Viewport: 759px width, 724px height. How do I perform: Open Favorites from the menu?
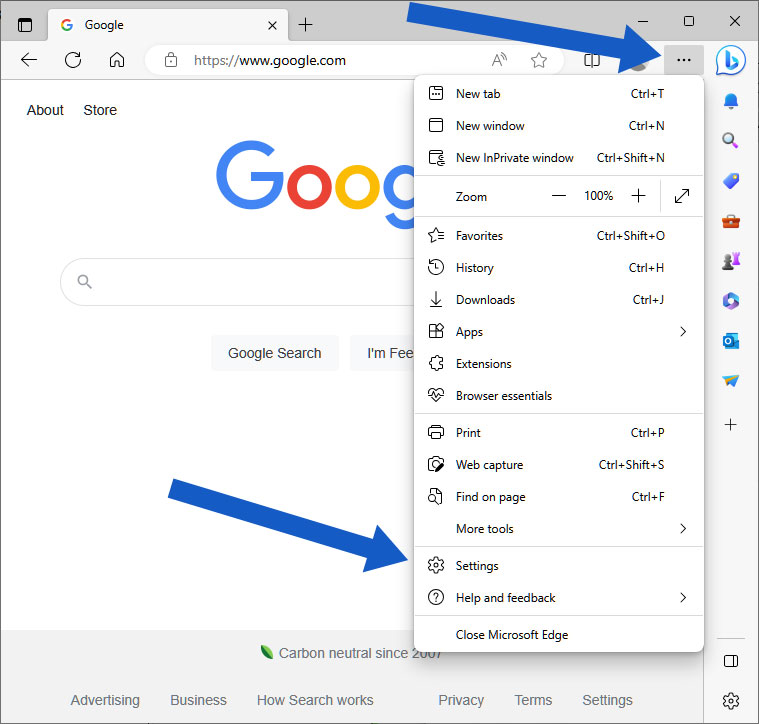click(559, 236)
